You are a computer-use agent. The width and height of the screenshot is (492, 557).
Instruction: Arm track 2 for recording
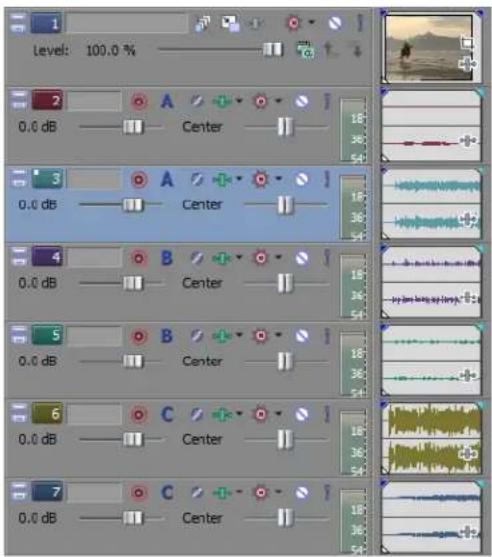[139, 102]
